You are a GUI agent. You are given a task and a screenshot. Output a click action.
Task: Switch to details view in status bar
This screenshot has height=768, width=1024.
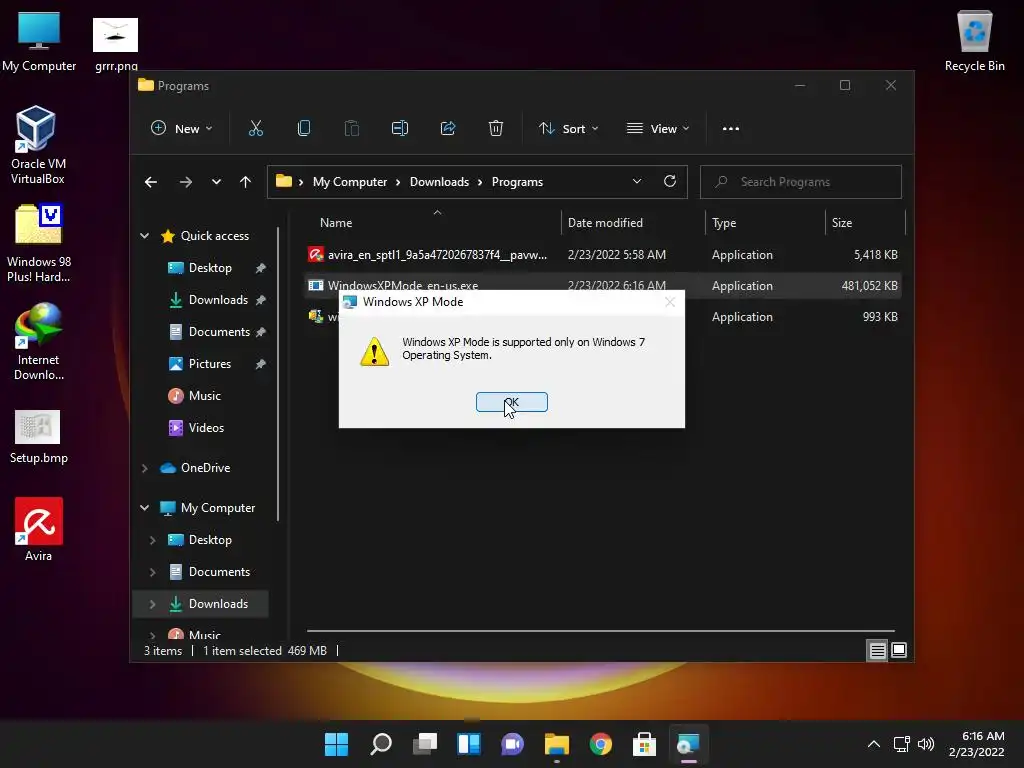(x=877, y=650)
